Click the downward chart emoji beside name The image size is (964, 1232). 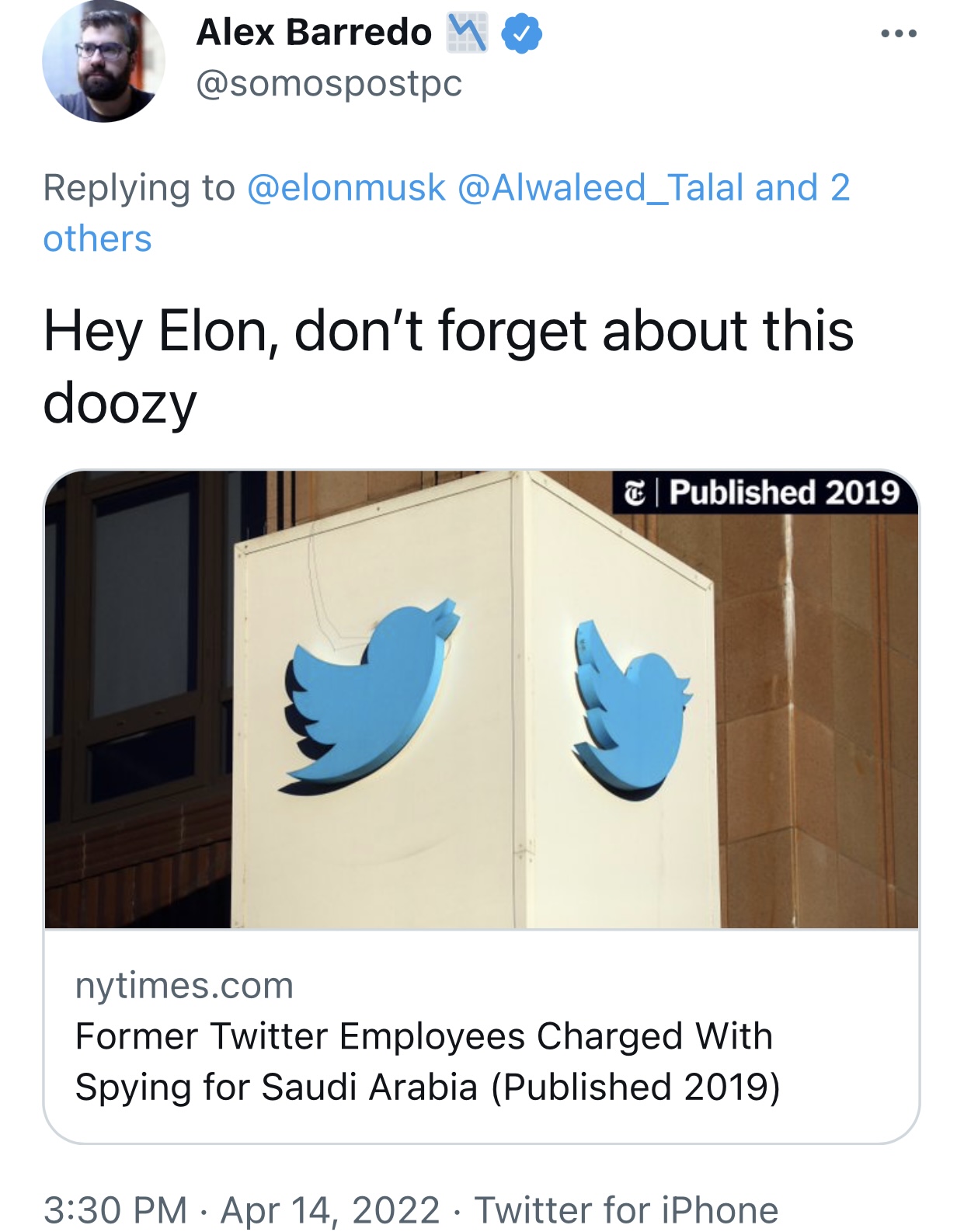click(467, 33)
